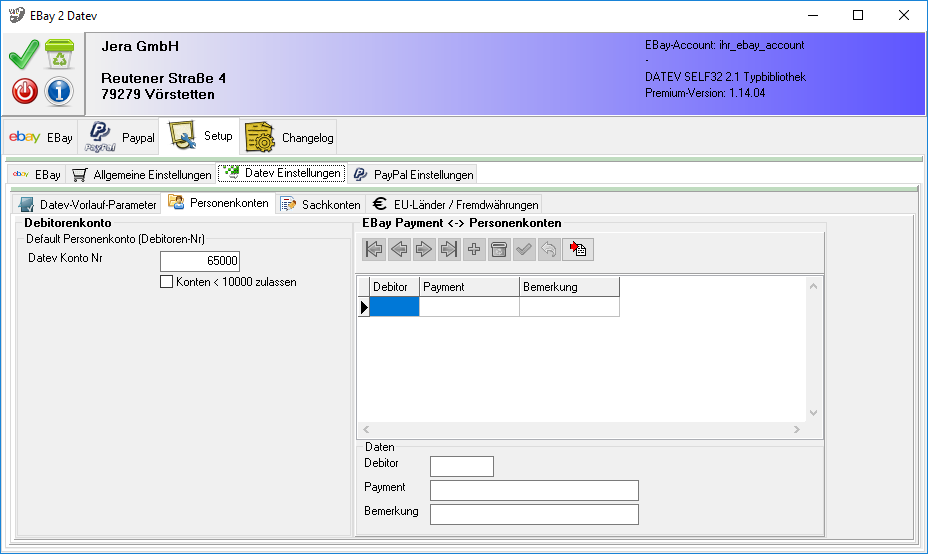Enable 'Konten < 10000 zulassen' checkbox
Screen dimensions: 928x554
[x=167, y=282]
